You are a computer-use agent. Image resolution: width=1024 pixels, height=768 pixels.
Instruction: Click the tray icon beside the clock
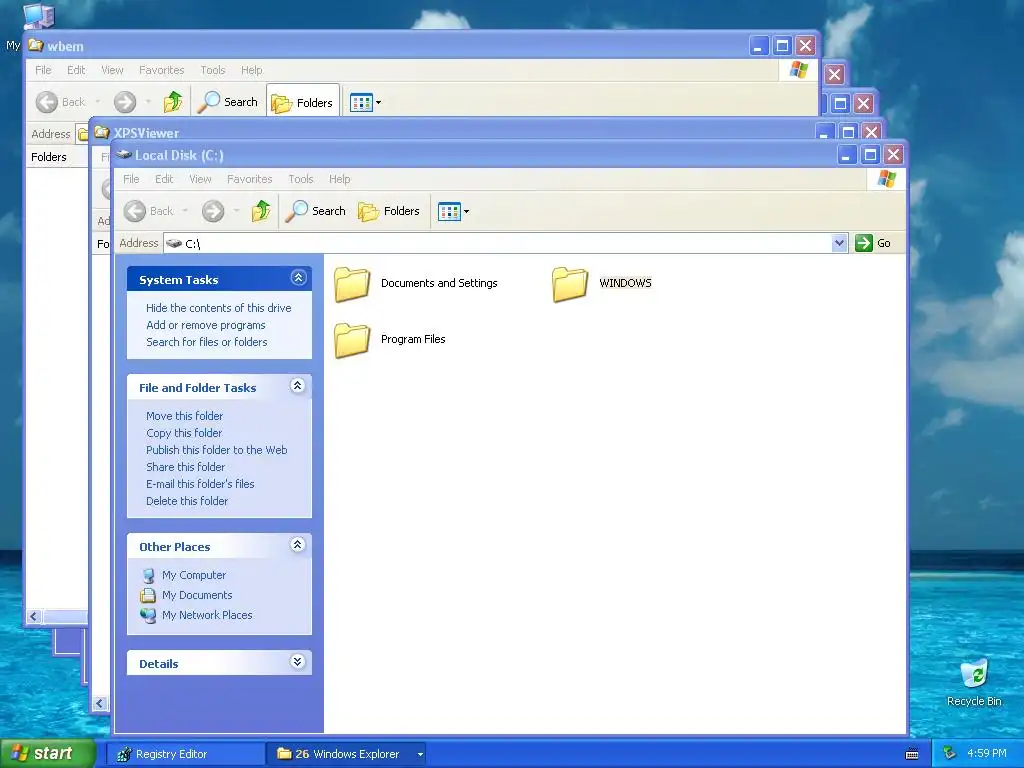pos(950,754)
